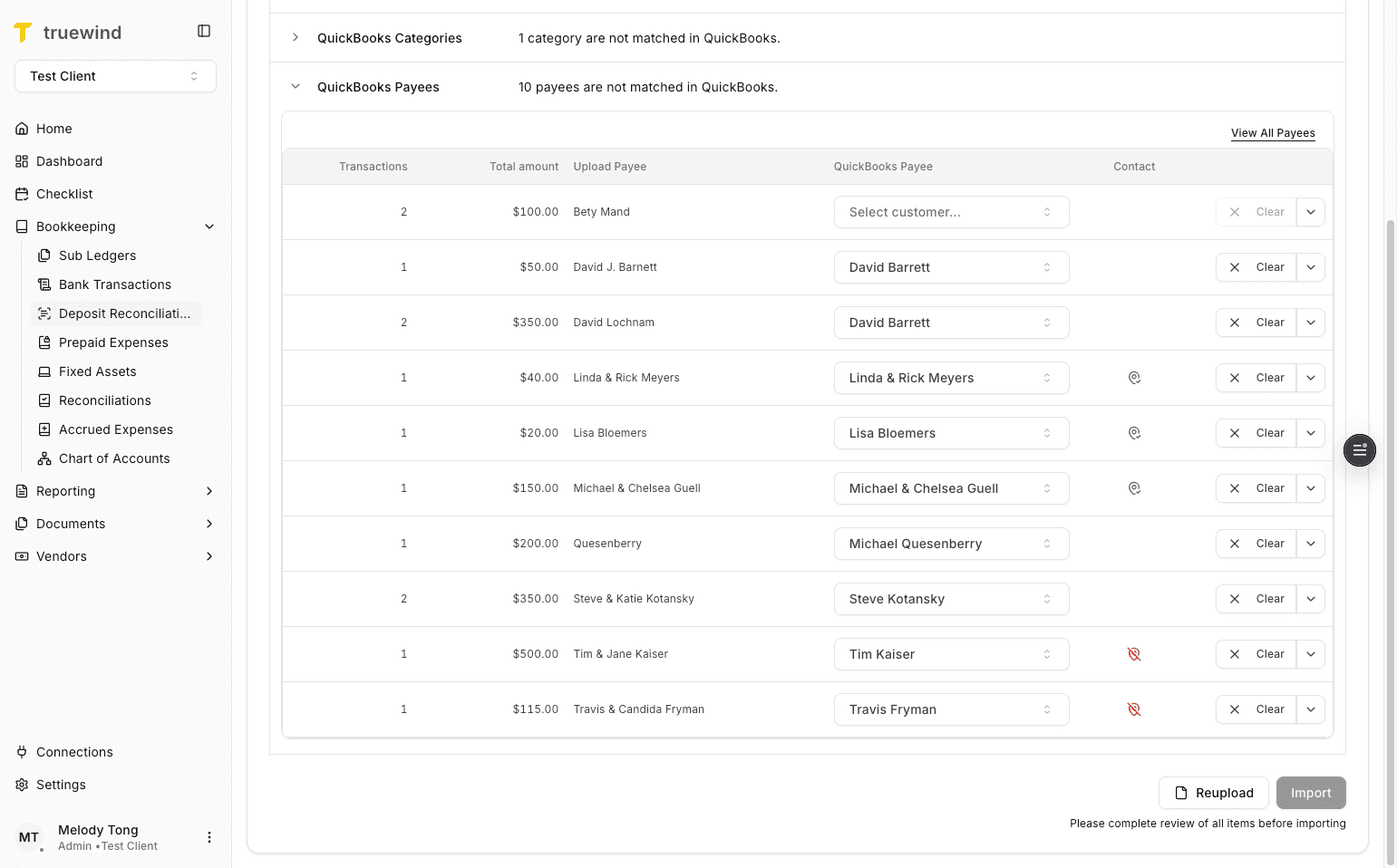The image size is (1397, 868).
Task: Open the floating filter menu on right edge
Action: click(1359, 450)
